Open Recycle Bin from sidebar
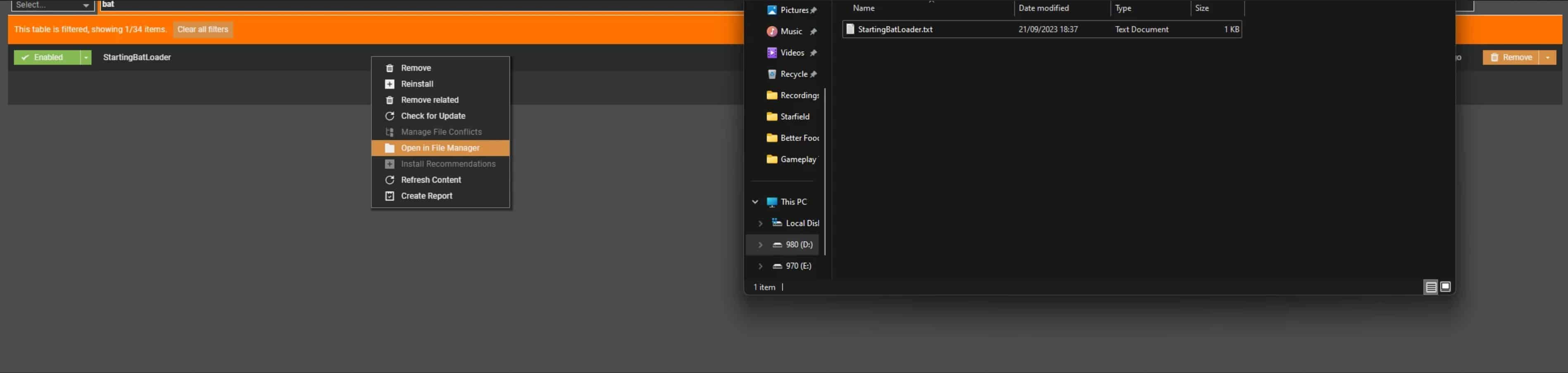The width and height of the screenshot is (1568, 373). (x=793, y=74)
